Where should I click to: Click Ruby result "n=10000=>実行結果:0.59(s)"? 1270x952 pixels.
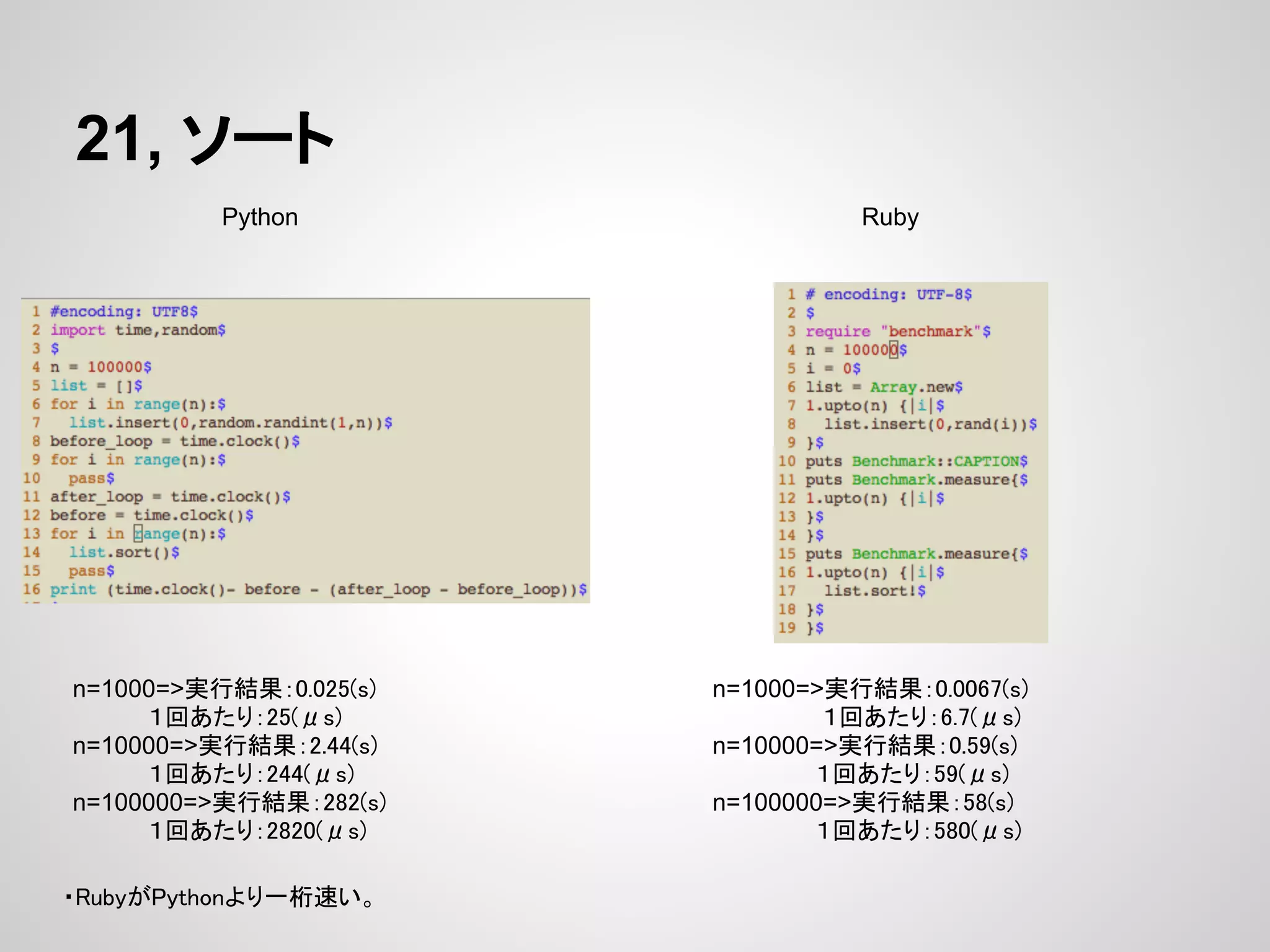865,746
